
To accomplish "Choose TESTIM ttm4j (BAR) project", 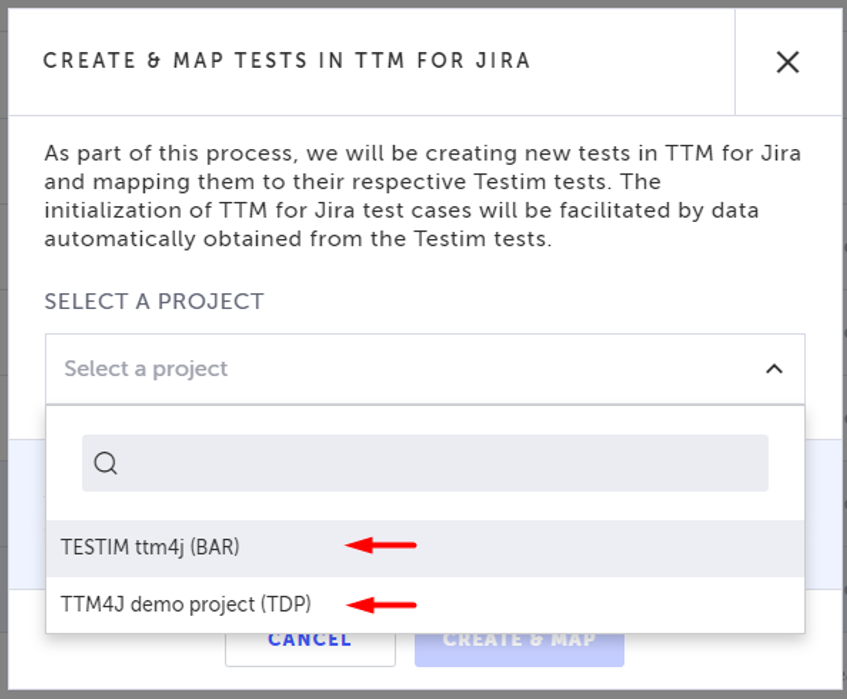I will coord(150,547).
